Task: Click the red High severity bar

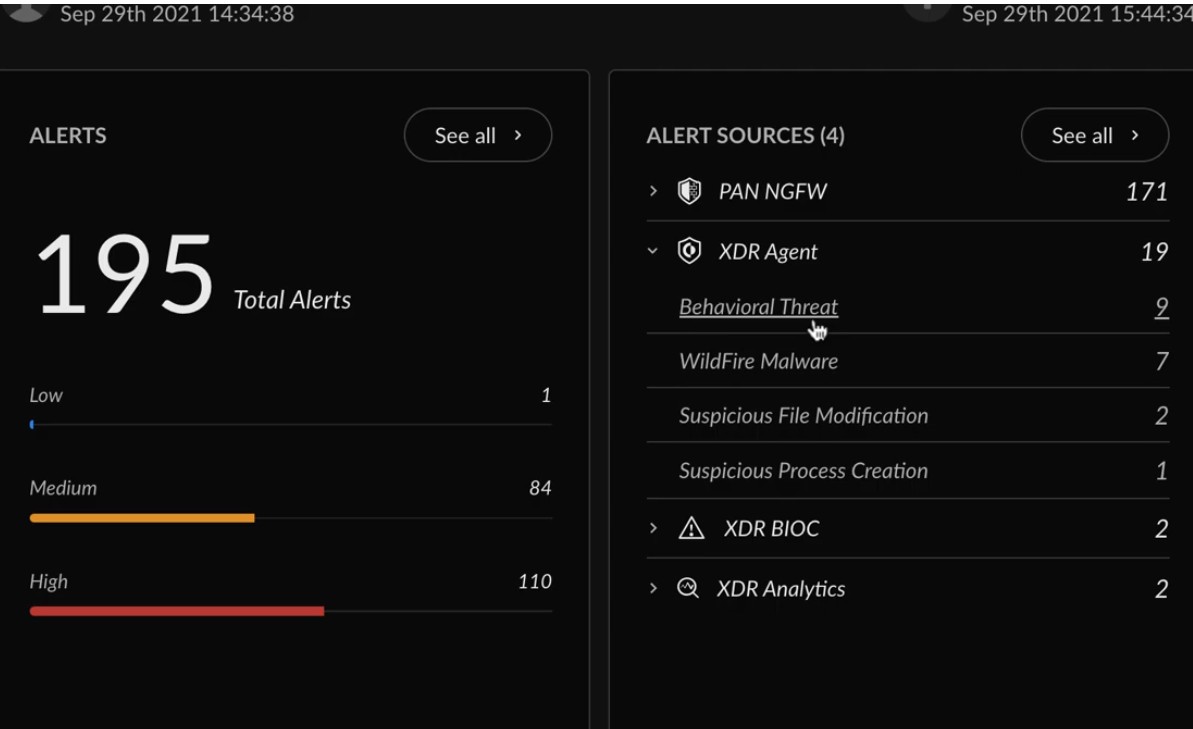Action: point(177,611)
